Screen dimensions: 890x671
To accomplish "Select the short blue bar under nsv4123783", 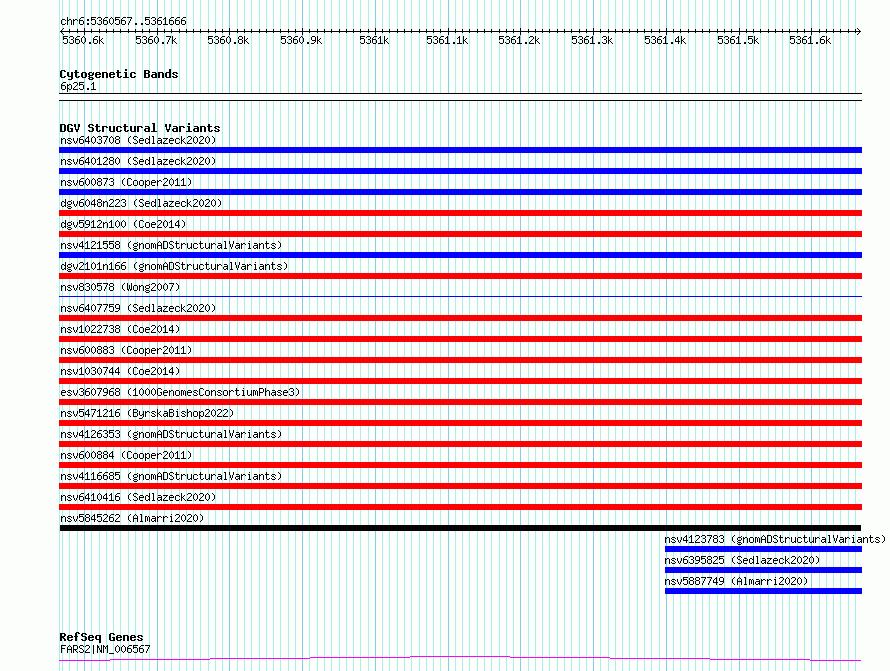I will tap(763, 549).
